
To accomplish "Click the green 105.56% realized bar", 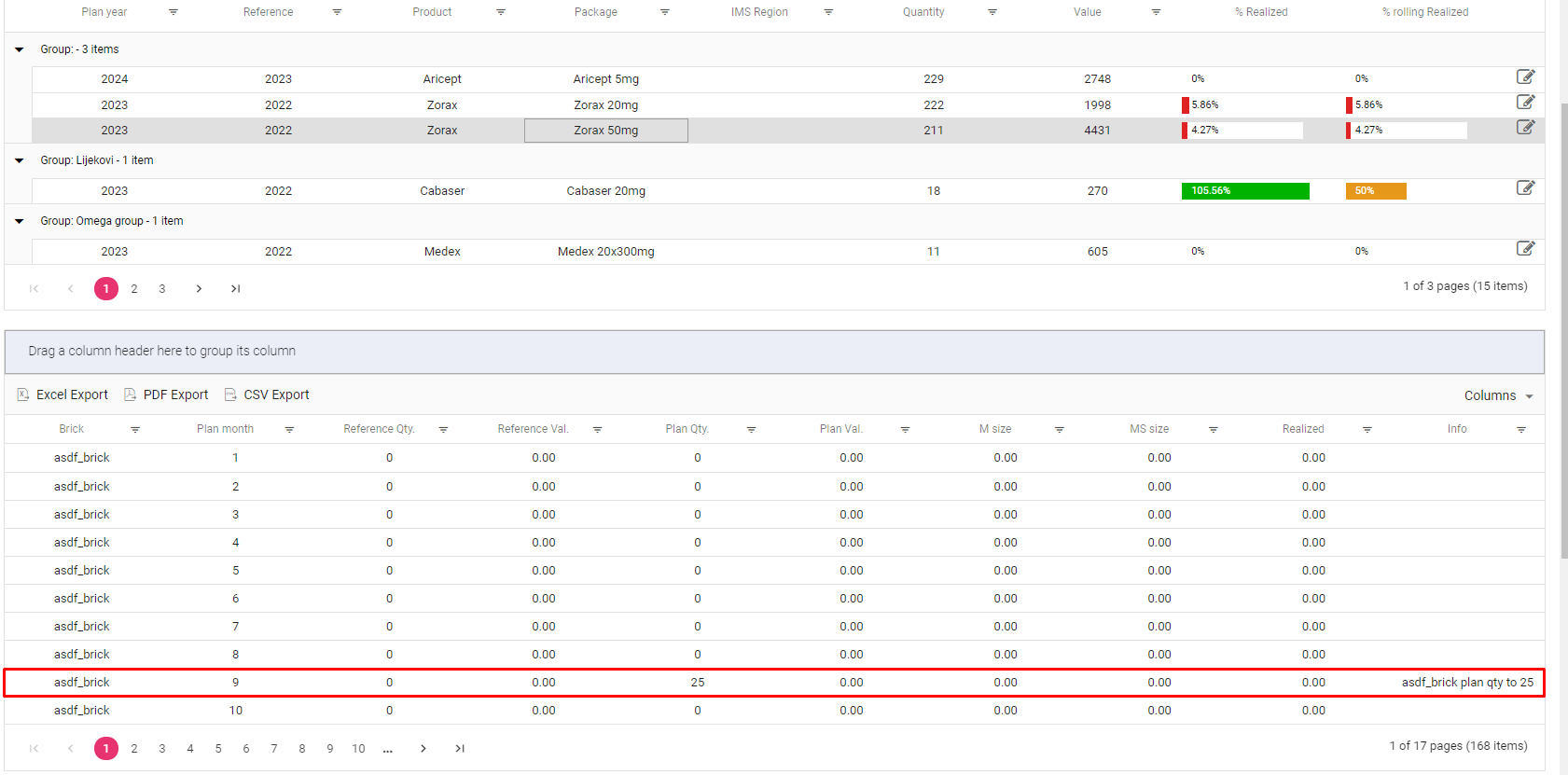I will [1244, 191].
